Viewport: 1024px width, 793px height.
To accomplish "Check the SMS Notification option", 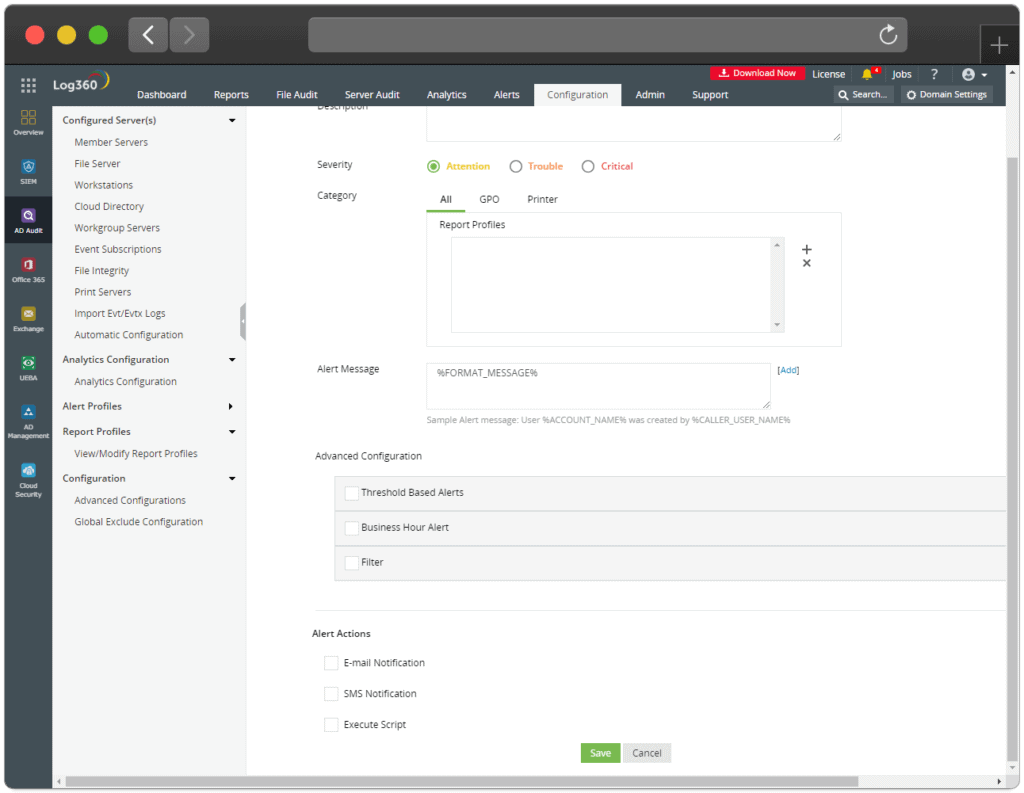I will click(x=331, y=694).
